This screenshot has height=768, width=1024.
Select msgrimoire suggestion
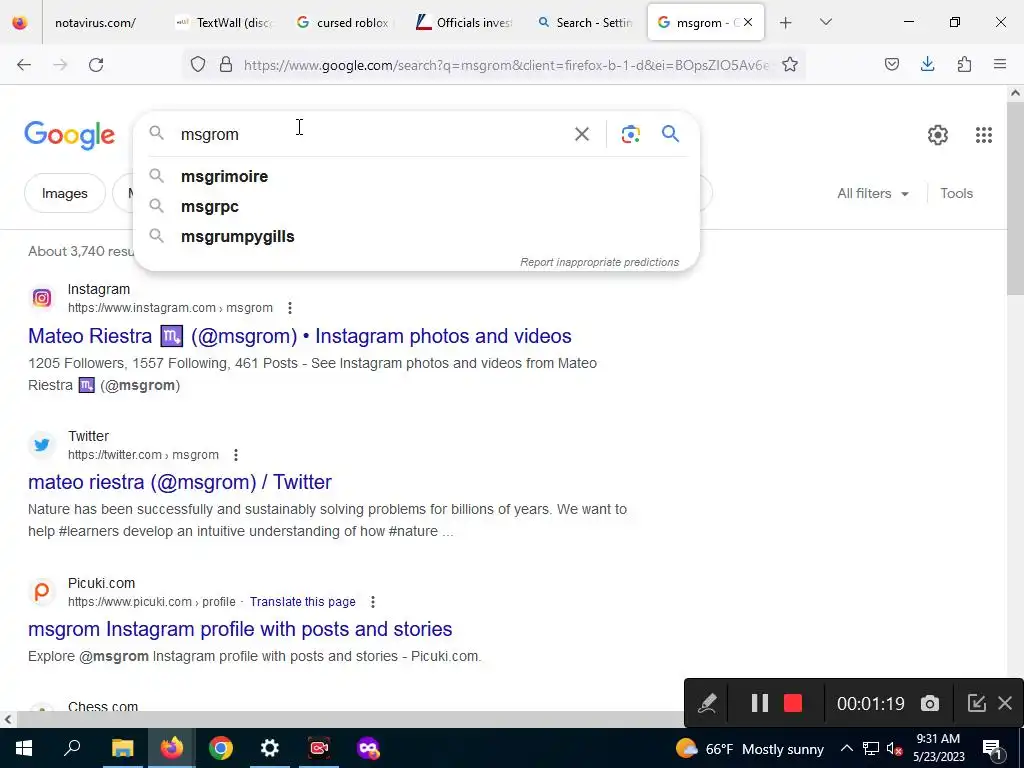(x=417, y=176)
